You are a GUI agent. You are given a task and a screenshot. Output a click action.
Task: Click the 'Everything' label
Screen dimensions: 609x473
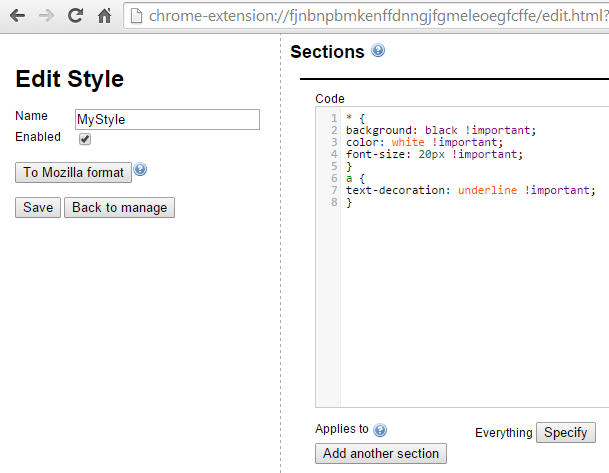[x=503, y=433]
